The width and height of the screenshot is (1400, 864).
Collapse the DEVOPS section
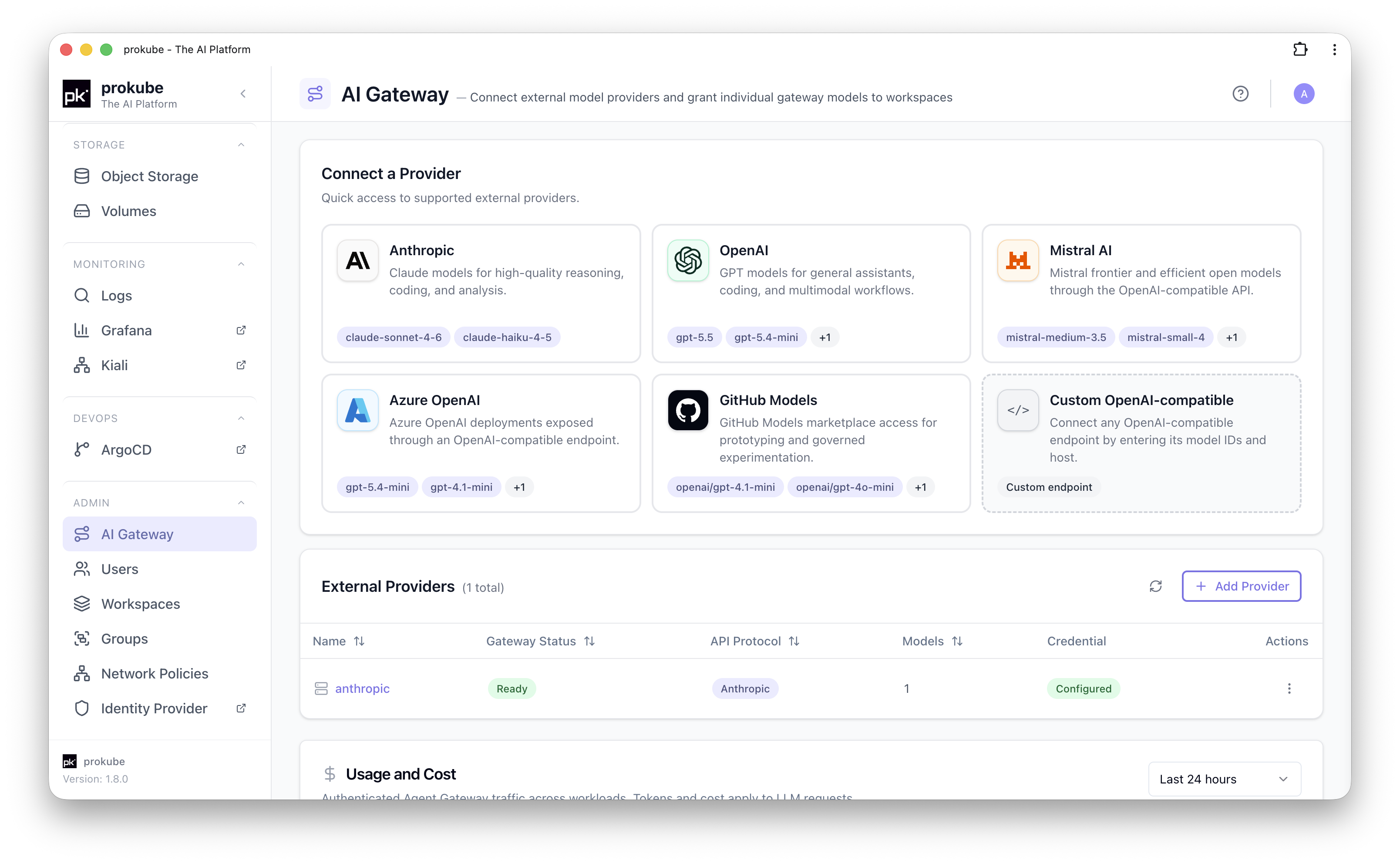tap(241, 419)
